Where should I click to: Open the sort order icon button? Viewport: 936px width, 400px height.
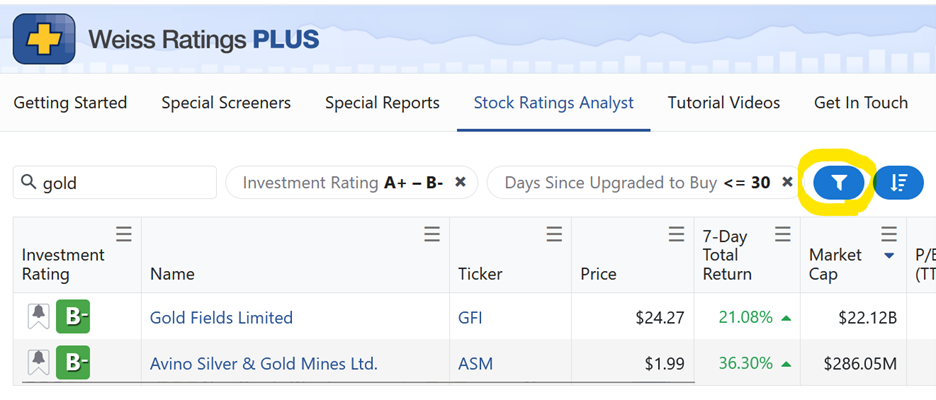(x=898, y=183)
